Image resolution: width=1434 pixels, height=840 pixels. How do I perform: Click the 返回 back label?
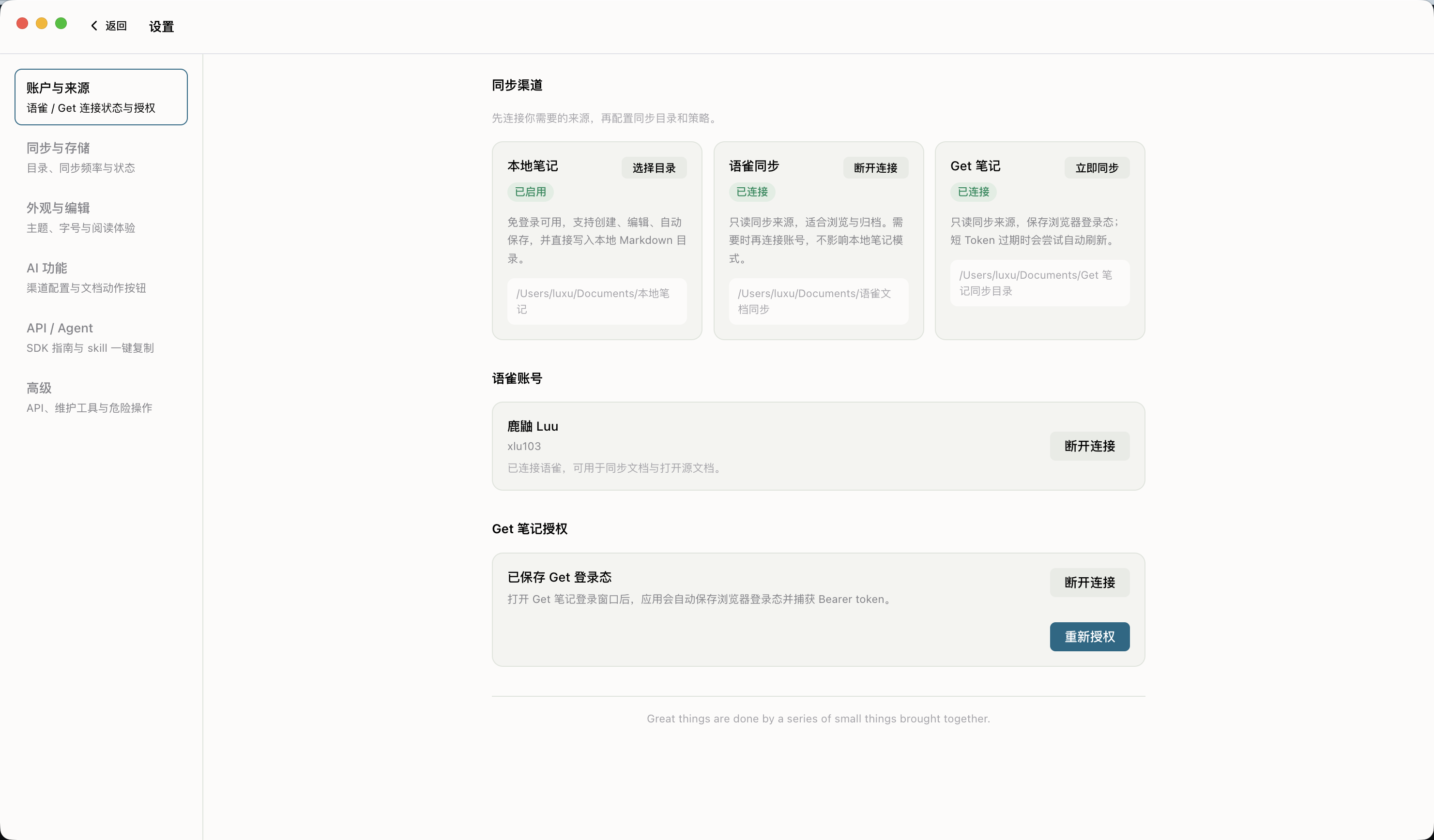pyautogui.click(x=116, y=26)
